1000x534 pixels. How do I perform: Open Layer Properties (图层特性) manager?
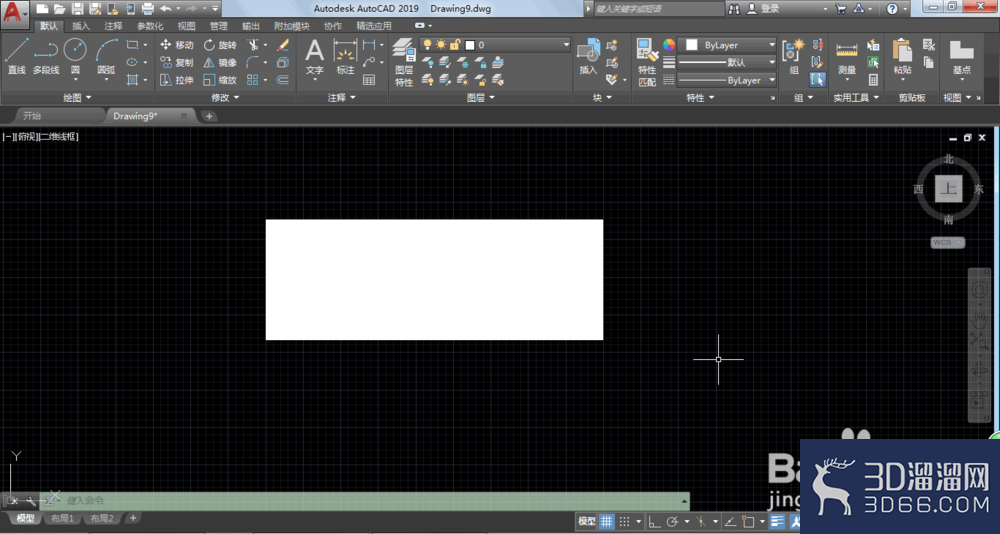pyautogui.click(x=403, y=62)
